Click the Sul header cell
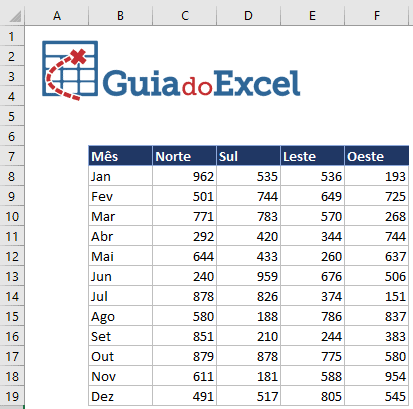Image resolution: width=413 pixels, height=409 pixels. 248,156
